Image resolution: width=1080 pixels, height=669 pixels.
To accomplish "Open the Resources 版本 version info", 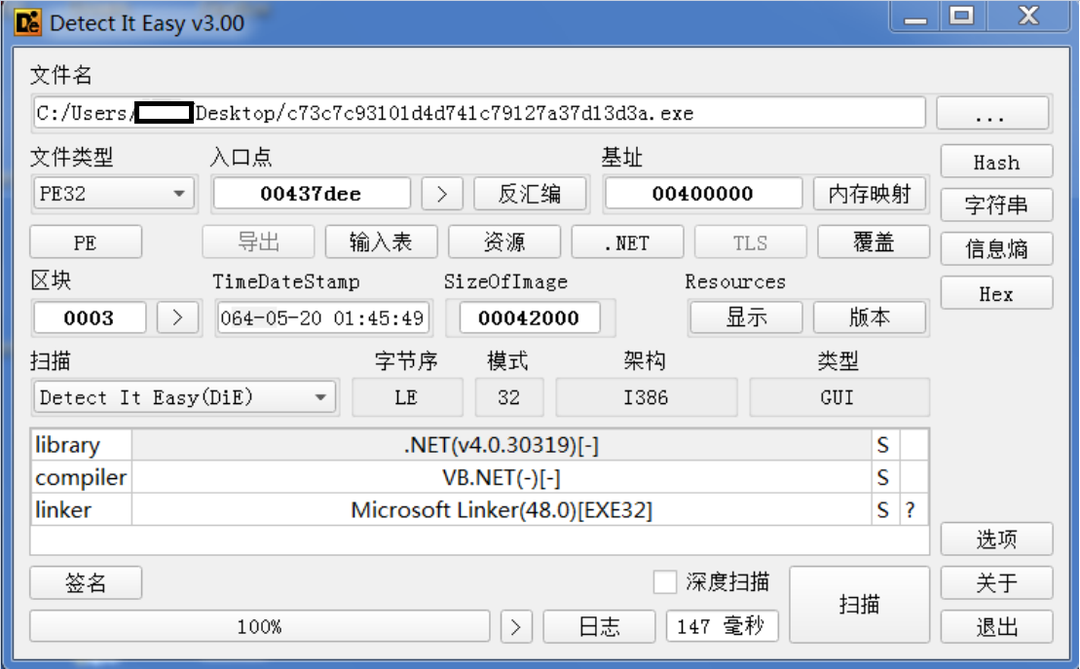I will click(x=869, y=318).
